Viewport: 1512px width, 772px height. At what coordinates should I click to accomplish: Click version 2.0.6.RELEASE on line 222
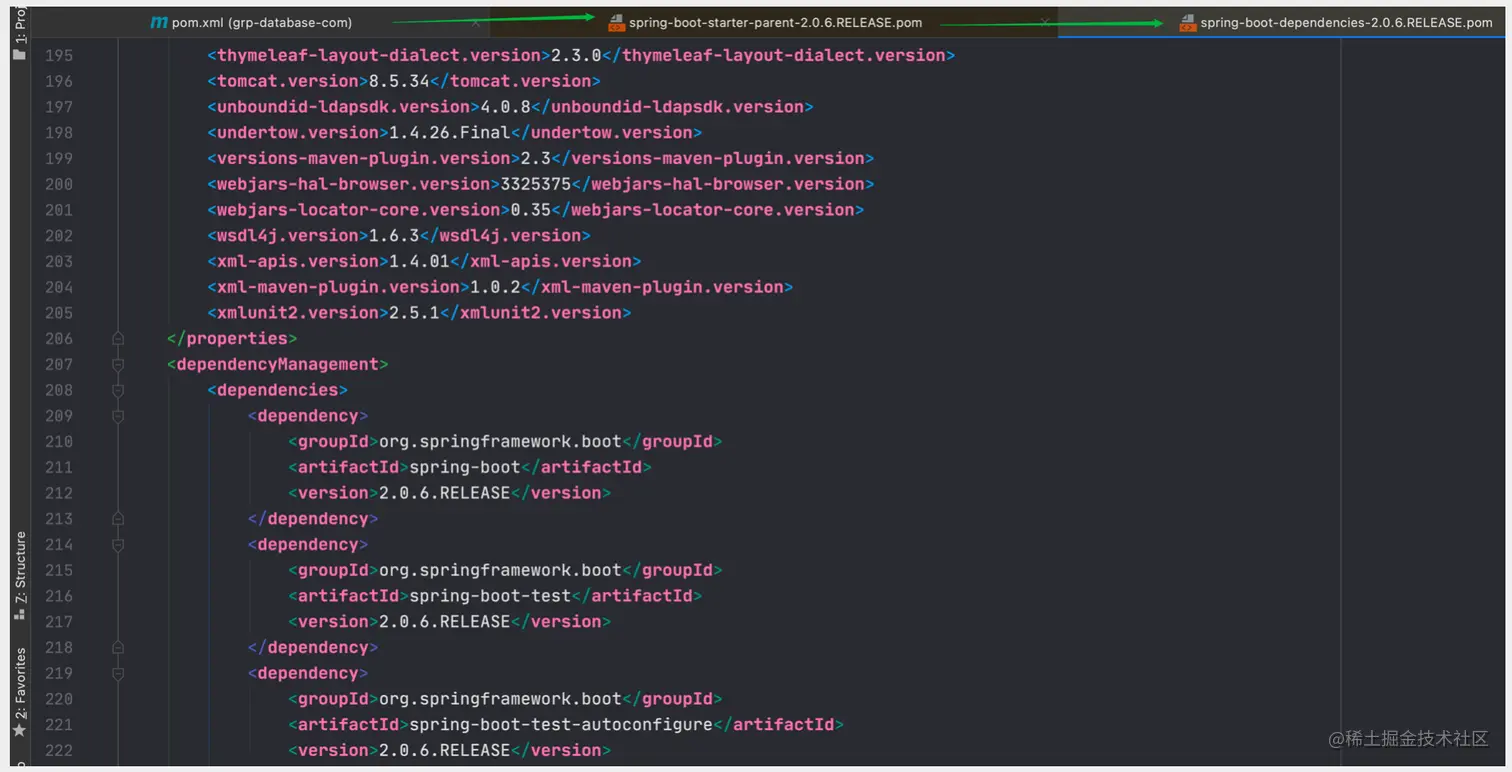(x=444, y=751)
